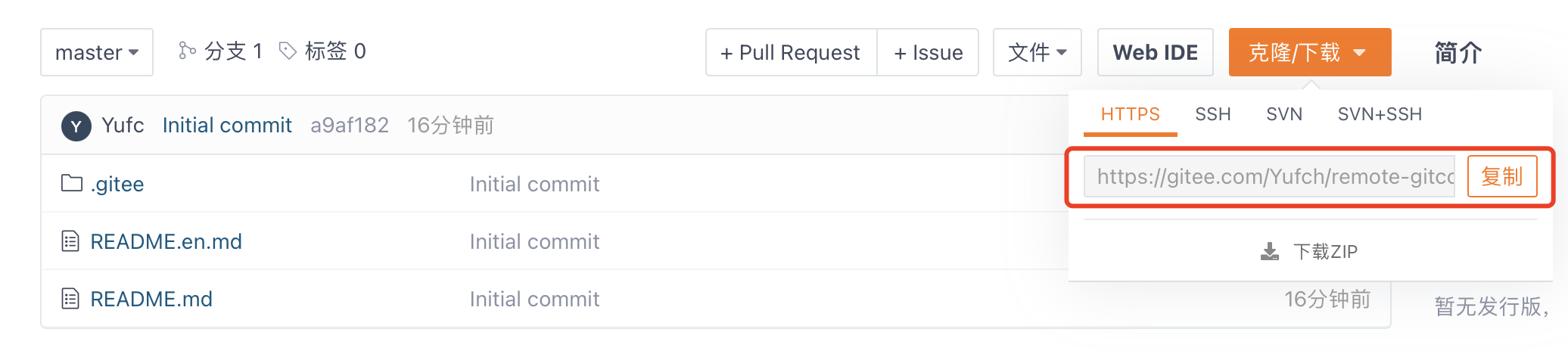Switch to the SVN+SSH tab
The image size is (1568, 357).
click(x=1380, y=114)
